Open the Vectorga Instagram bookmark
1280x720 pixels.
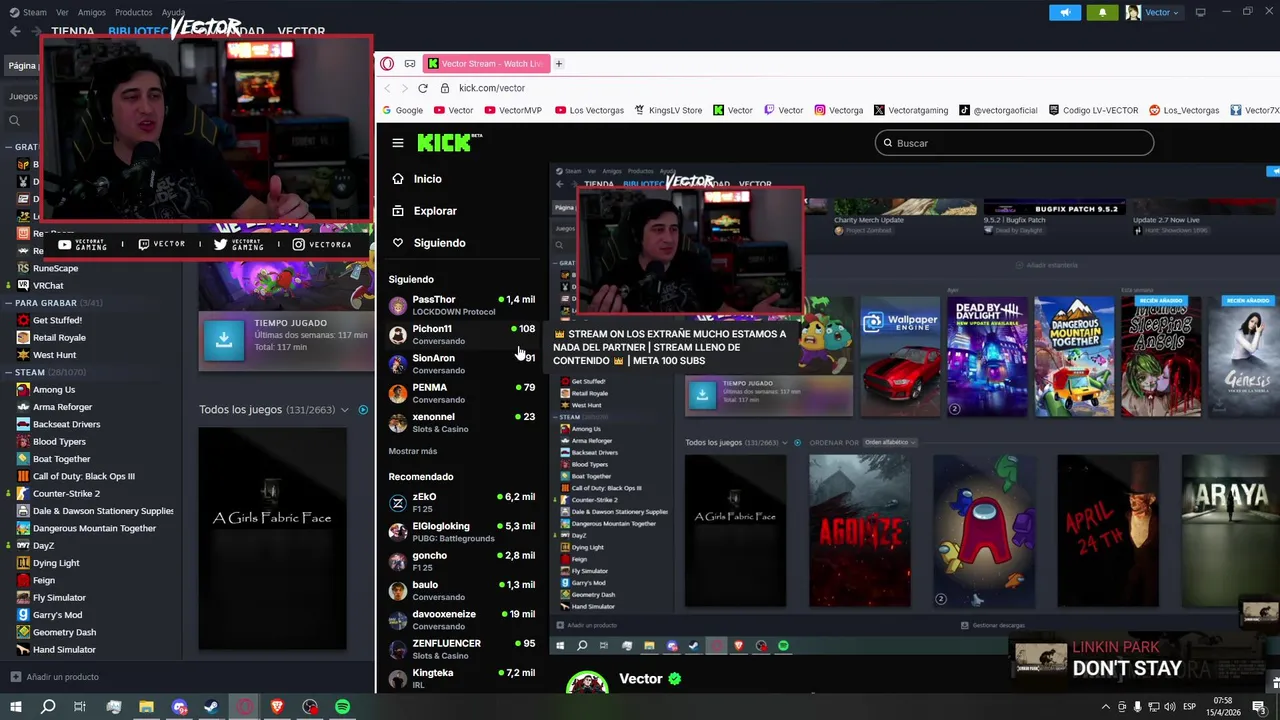tap(838, 110)
